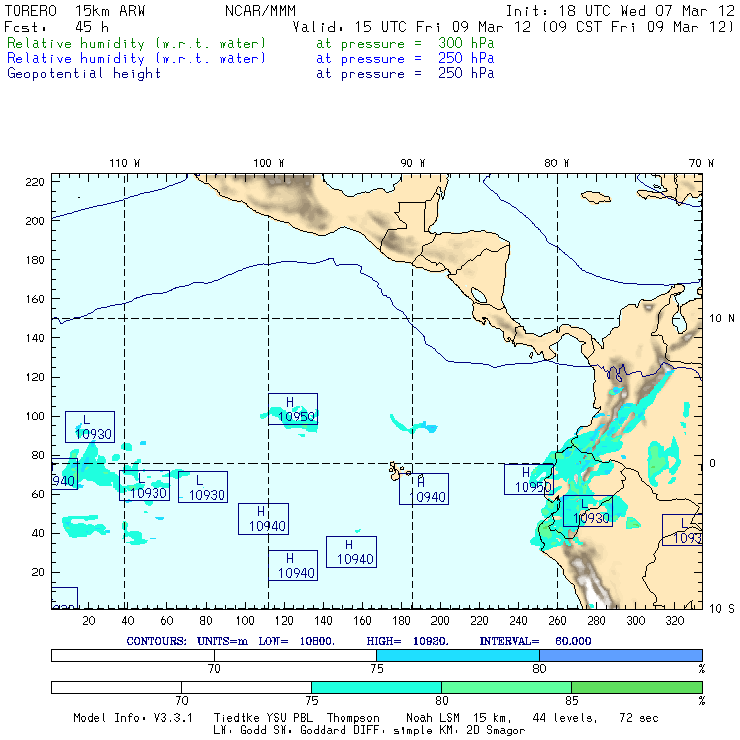The width and height of the screenshot is (740, 740).
Task: Select the "NCAR/MMM" header label
Action: pos(260,11)
